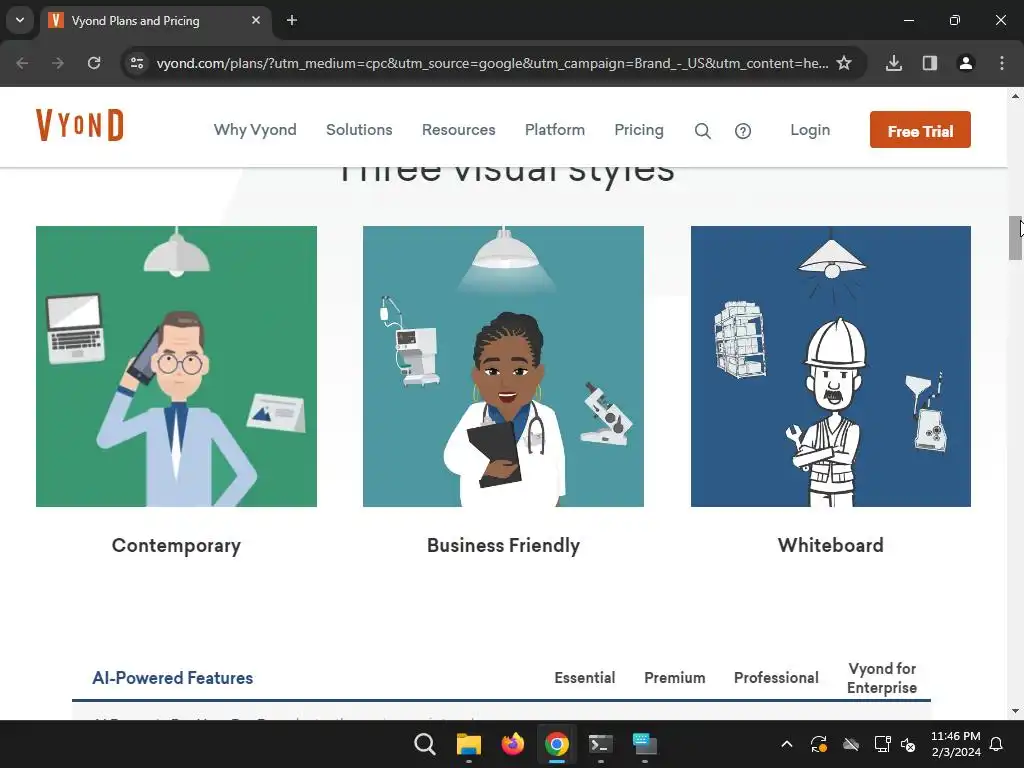Click the Whiteboard caption text
1024x768 pixels.
click(x=831, y=545)
